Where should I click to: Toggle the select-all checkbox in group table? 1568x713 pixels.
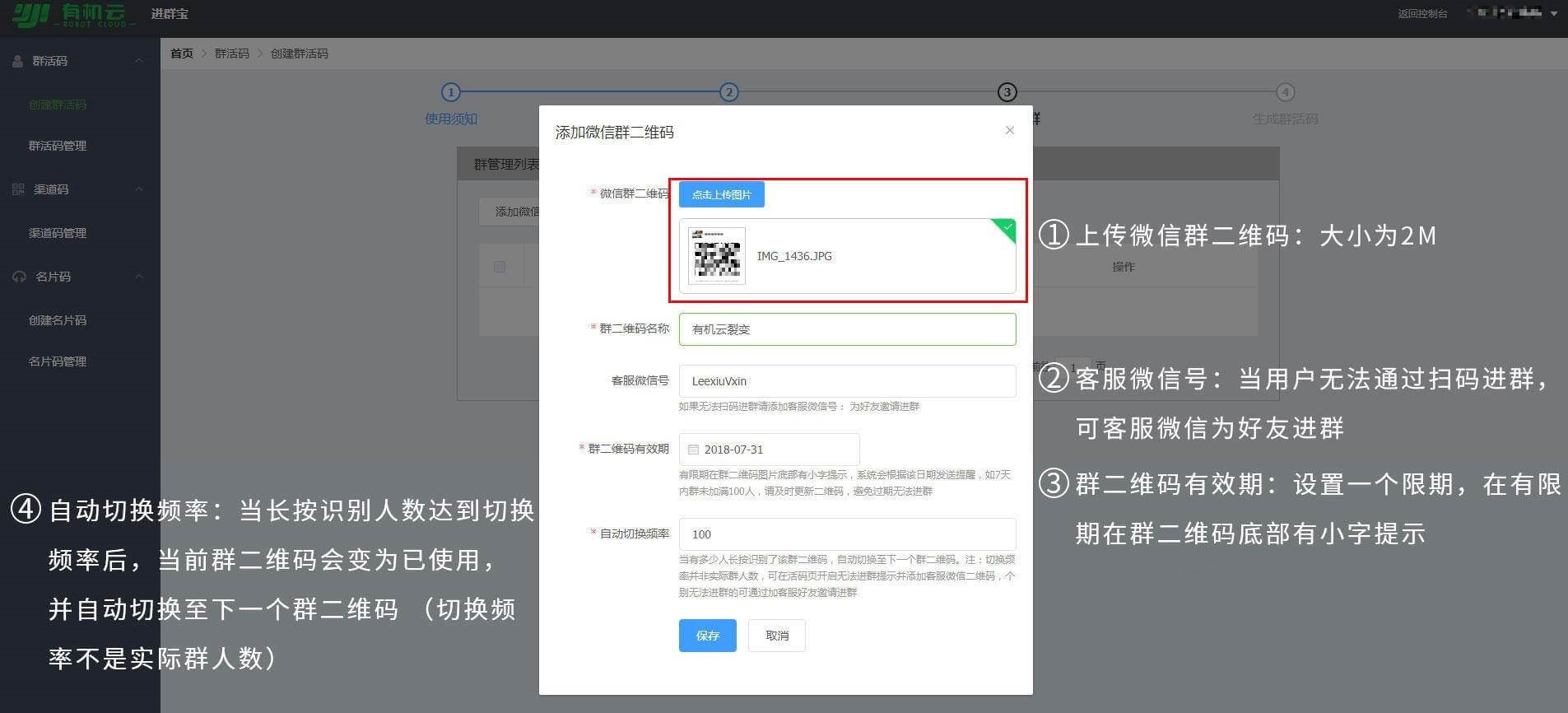[x=499, y=267]
